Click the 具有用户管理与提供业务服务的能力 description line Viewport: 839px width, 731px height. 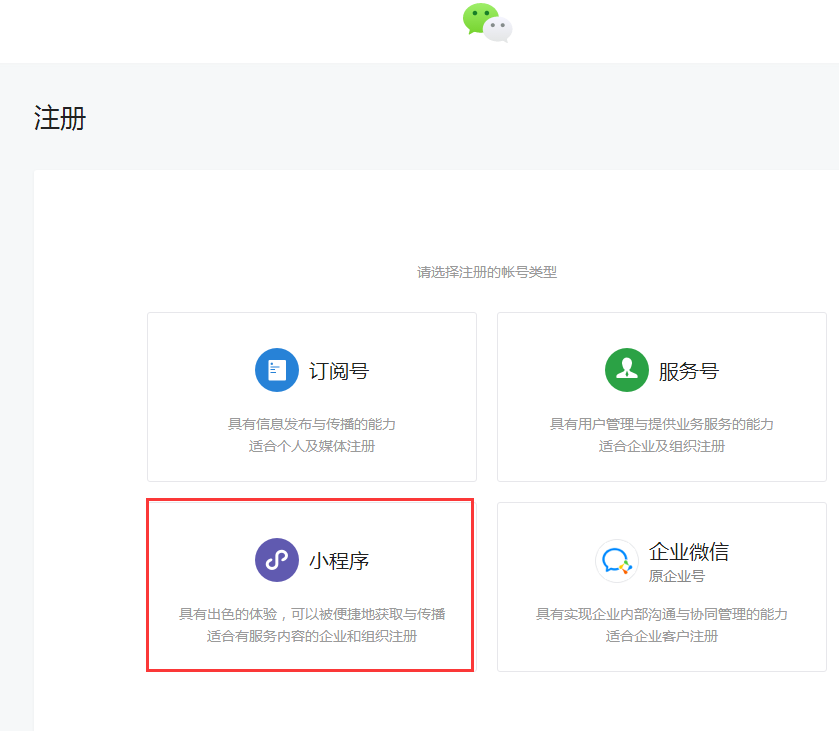(662, 424)
